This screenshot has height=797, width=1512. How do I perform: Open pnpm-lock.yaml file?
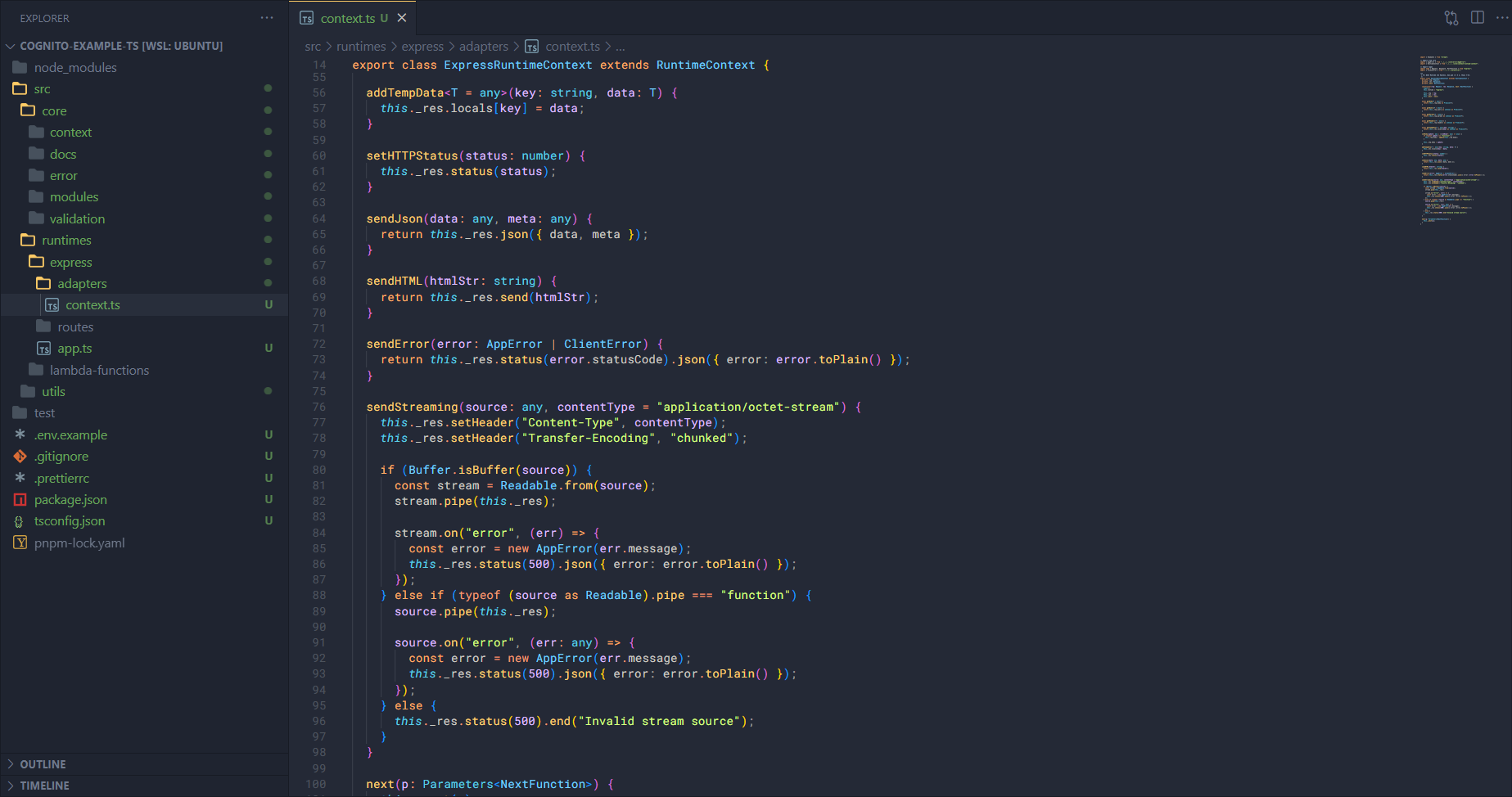(79, 543)
